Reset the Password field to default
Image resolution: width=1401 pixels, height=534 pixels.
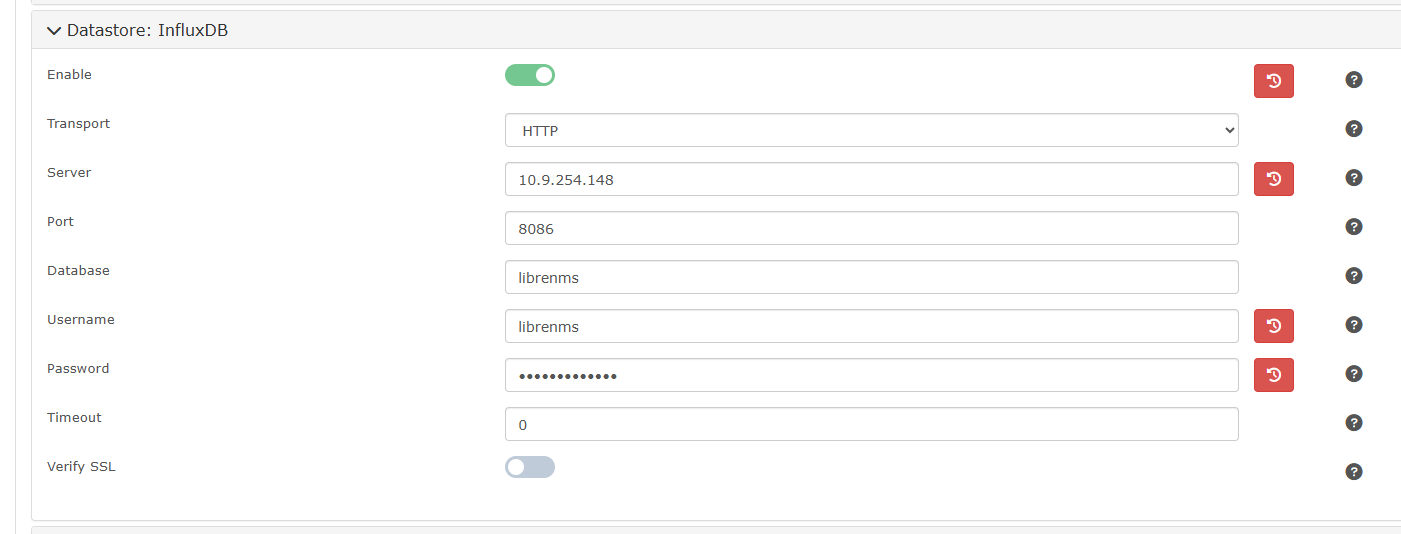(x=1273, y=375)
